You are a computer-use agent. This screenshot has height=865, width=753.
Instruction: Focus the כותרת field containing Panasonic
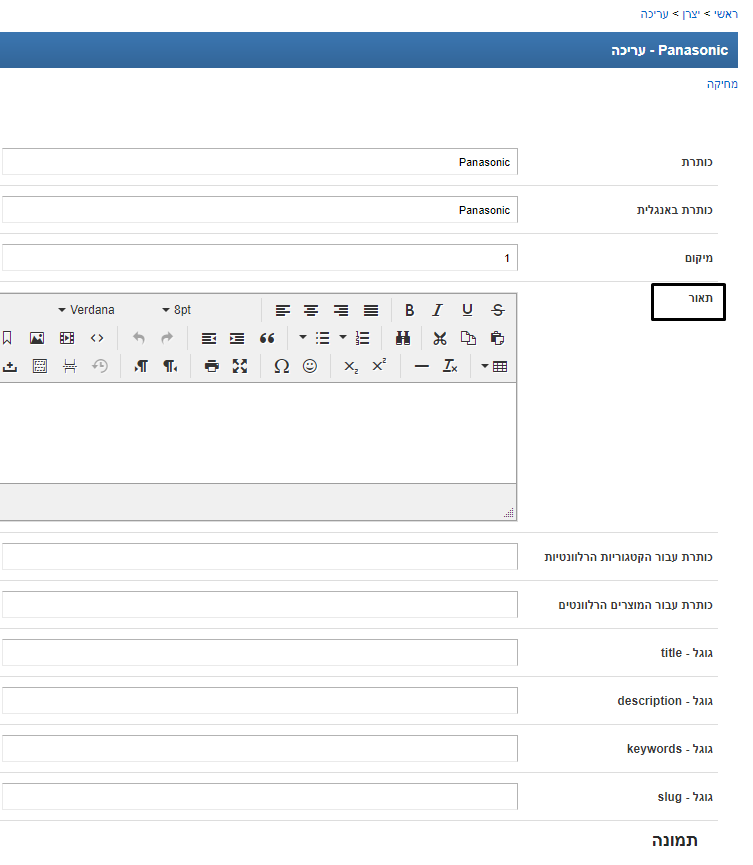(259, 162)
